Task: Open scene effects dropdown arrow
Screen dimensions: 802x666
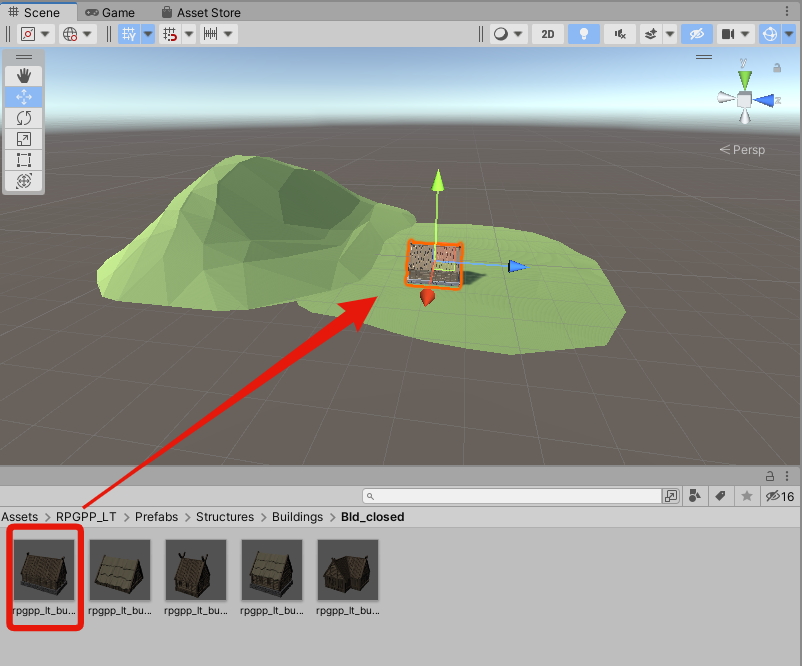Action: [x=670, y=34]
